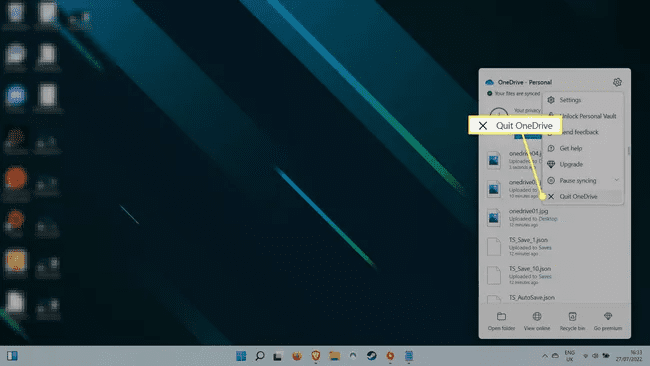Follow the Saves link under TS_Save_1.json
The image size is (650, 366).
[x=545, y=247]
